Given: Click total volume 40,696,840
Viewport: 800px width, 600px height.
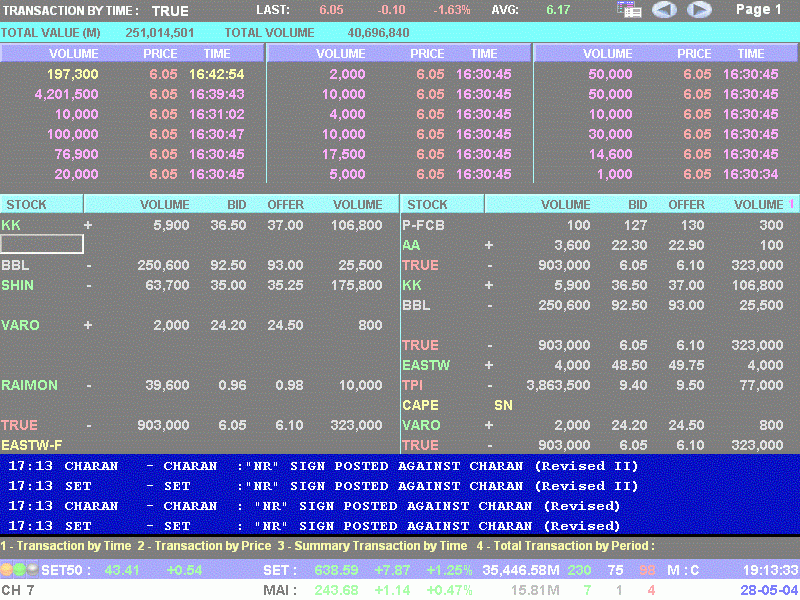Looking at the screenshot, I should click(378, 33).
